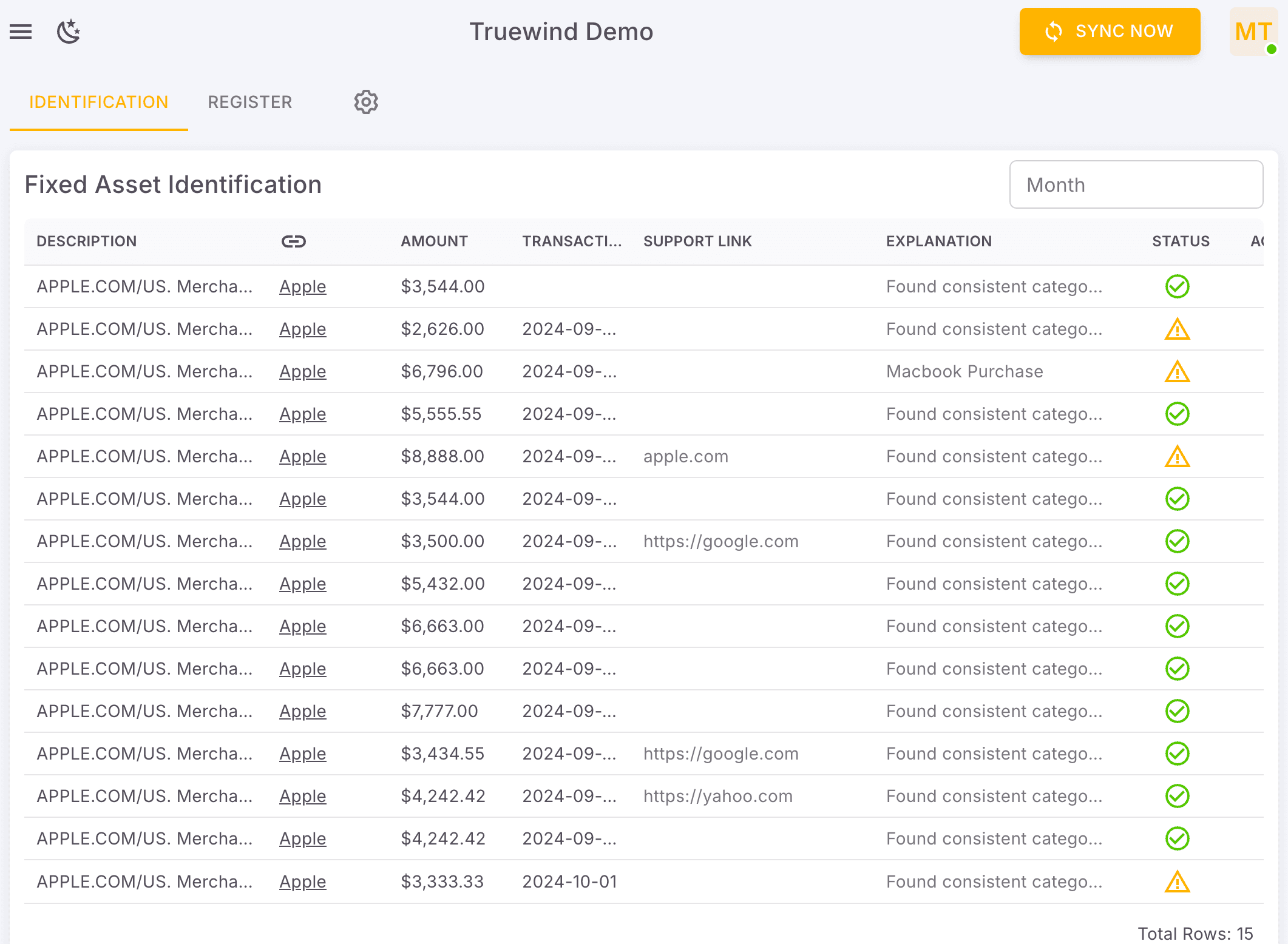Toggle dark mode with the moon icon
Image resolution: width=1288 pixels, height=944 pixels.
[x=68, y=32]
